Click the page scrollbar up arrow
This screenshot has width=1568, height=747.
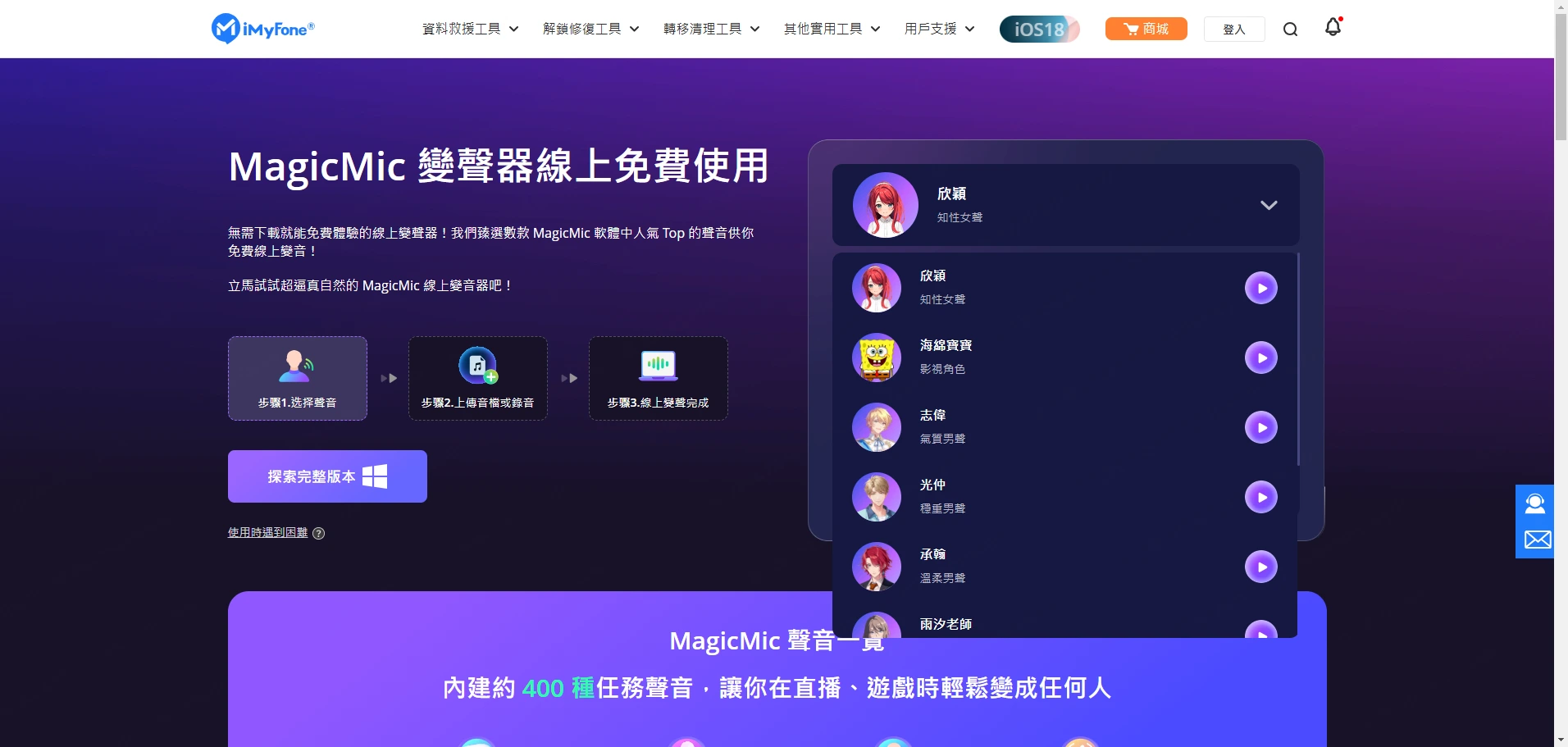[1561, 6]
